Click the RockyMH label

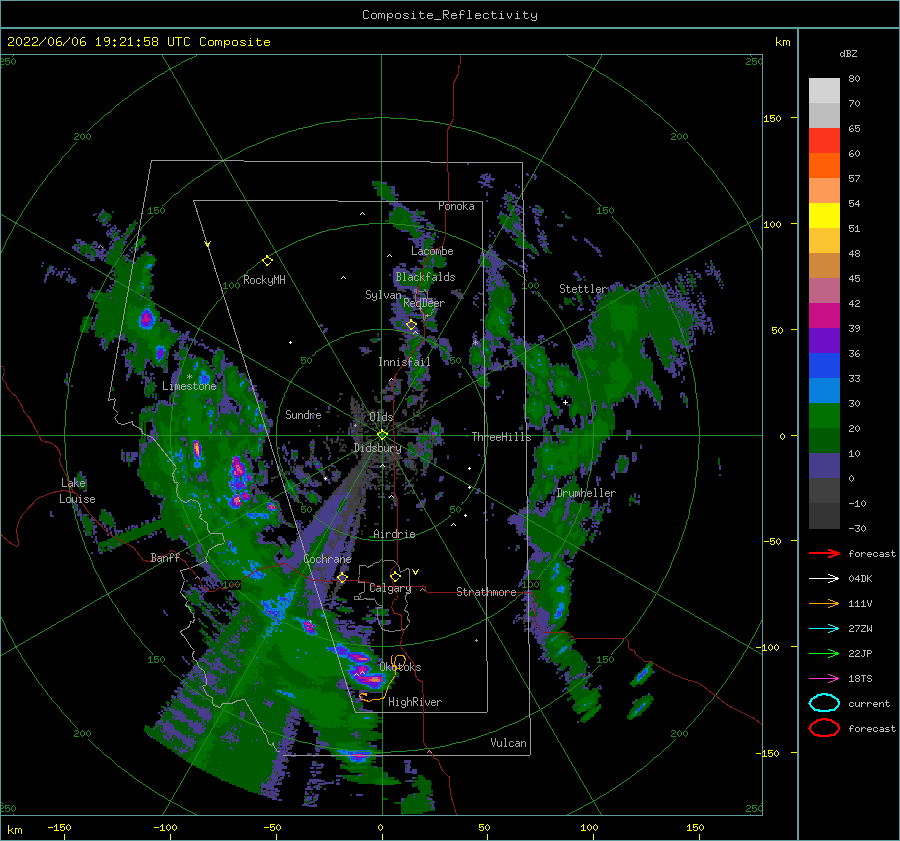pyautogui.click(x=264, y=280)
